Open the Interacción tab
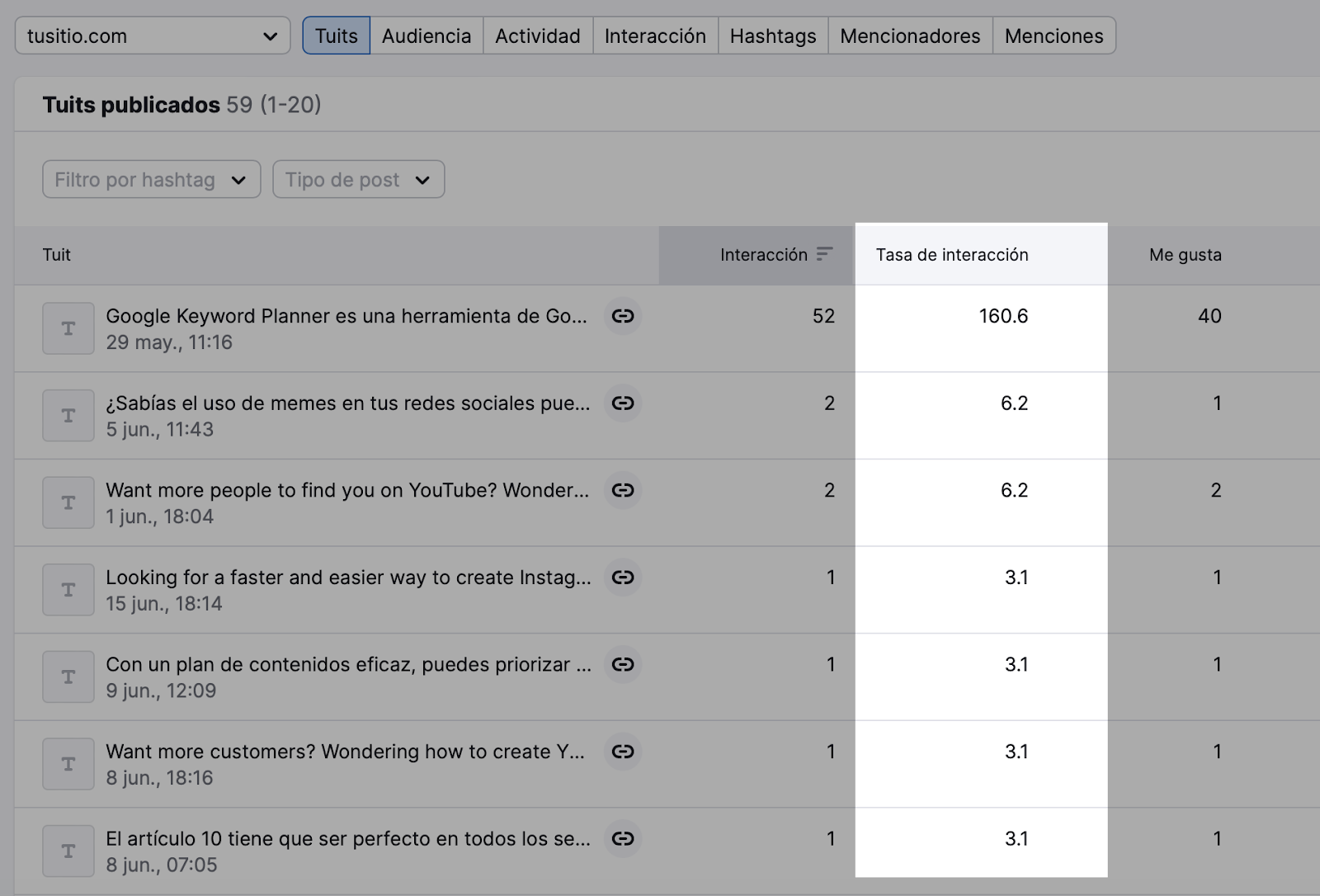 pos(656,35)
